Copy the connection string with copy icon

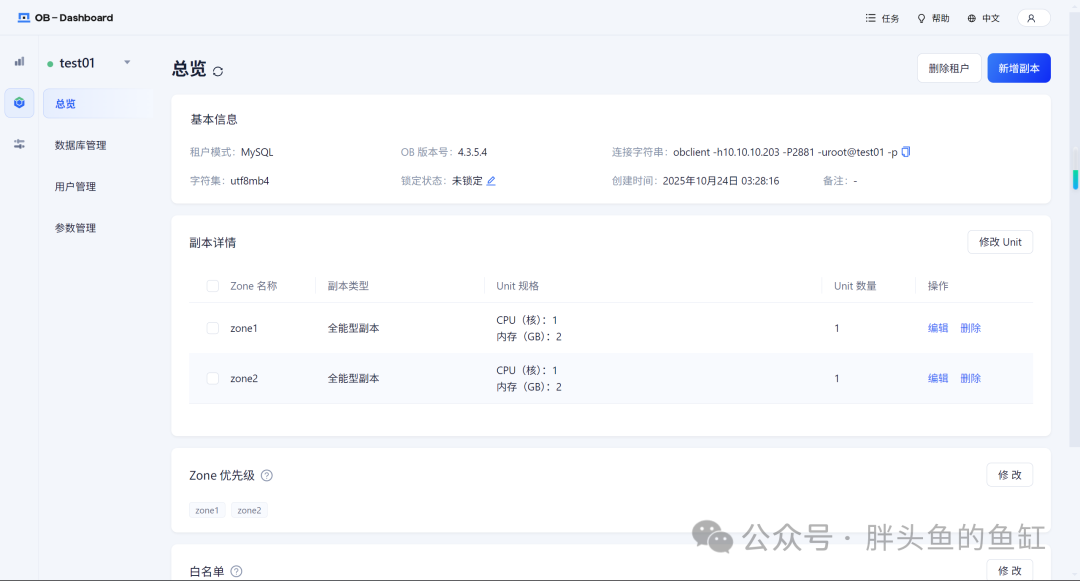tap(906, 151)
